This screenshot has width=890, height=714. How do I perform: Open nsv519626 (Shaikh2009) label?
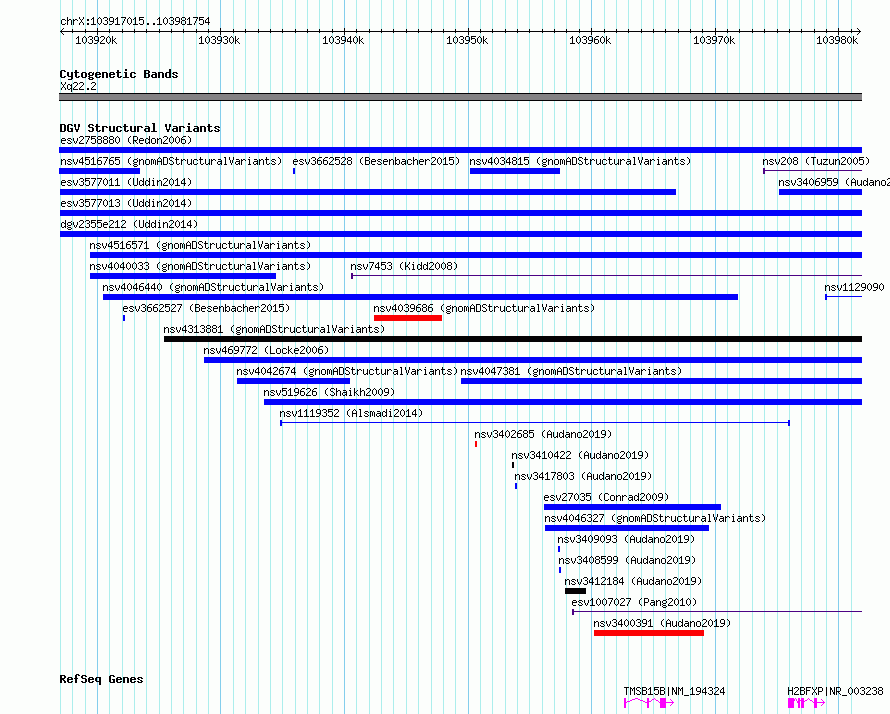(329, 392)
